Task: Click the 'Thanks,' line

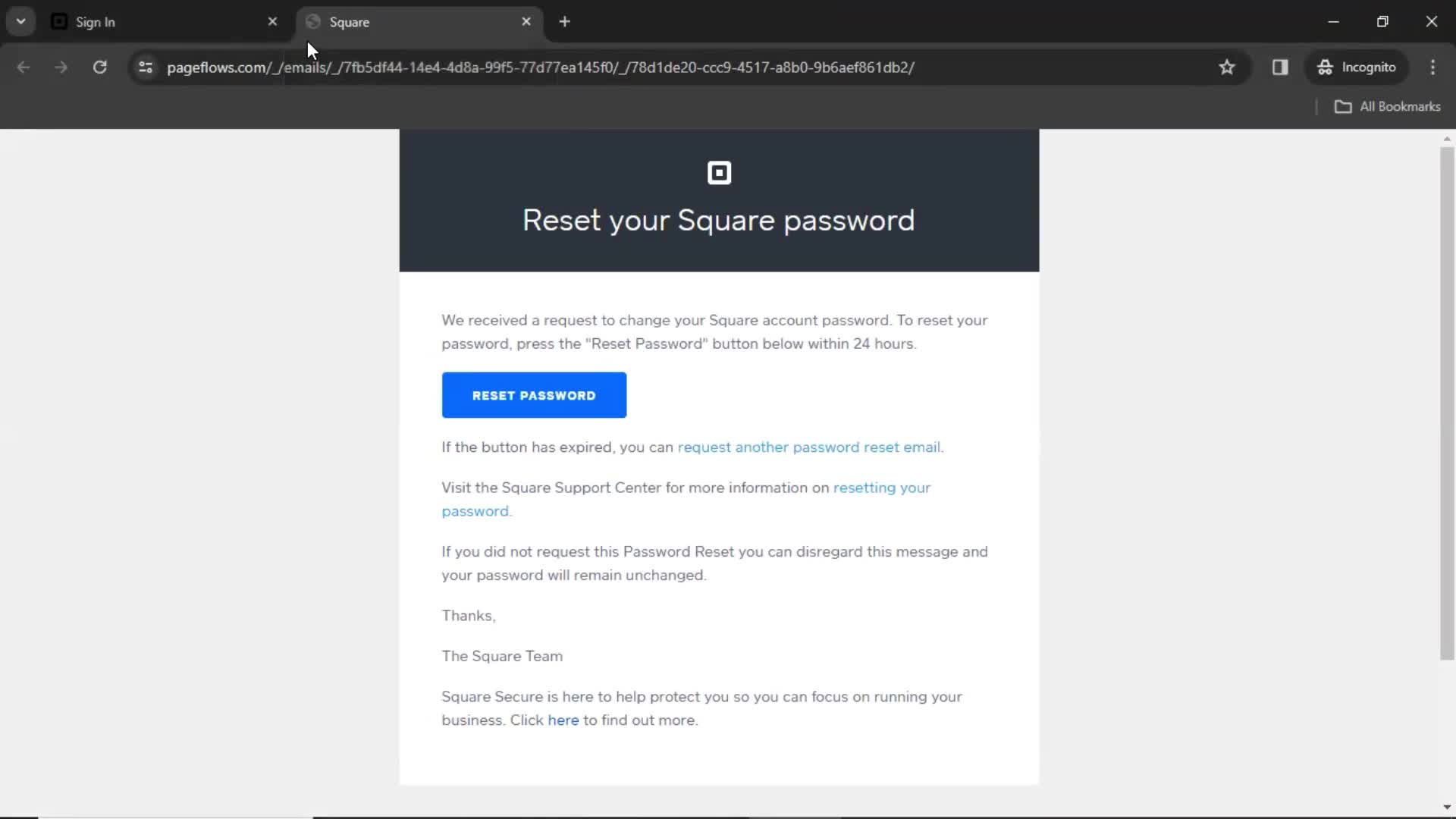Action: tap(469, 616)
